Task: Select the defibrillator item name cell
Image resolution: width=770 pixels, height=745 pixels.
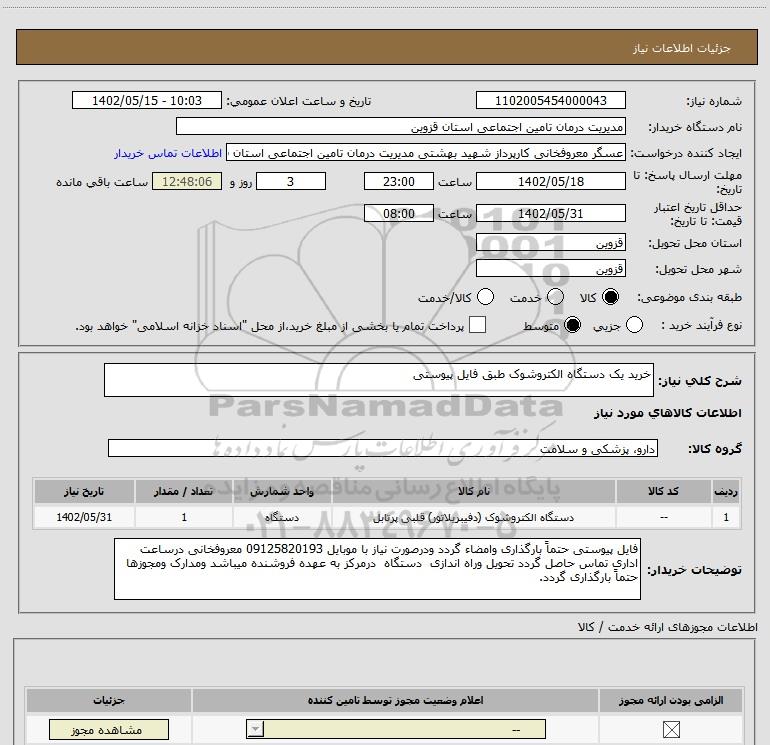Action: pyautogui.click(x=474, y=517)
